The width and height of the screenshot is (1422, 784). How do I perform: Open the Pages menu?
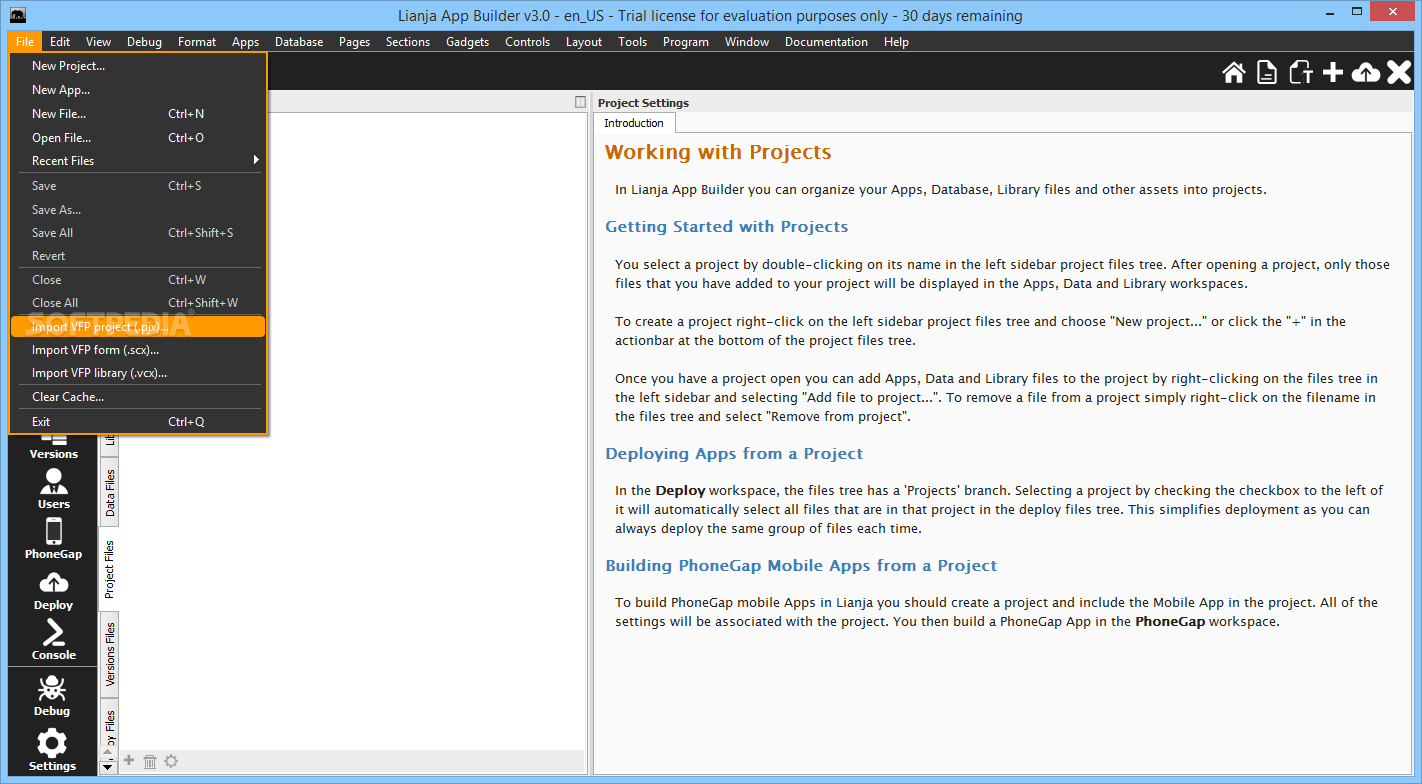tap(354, 42)
